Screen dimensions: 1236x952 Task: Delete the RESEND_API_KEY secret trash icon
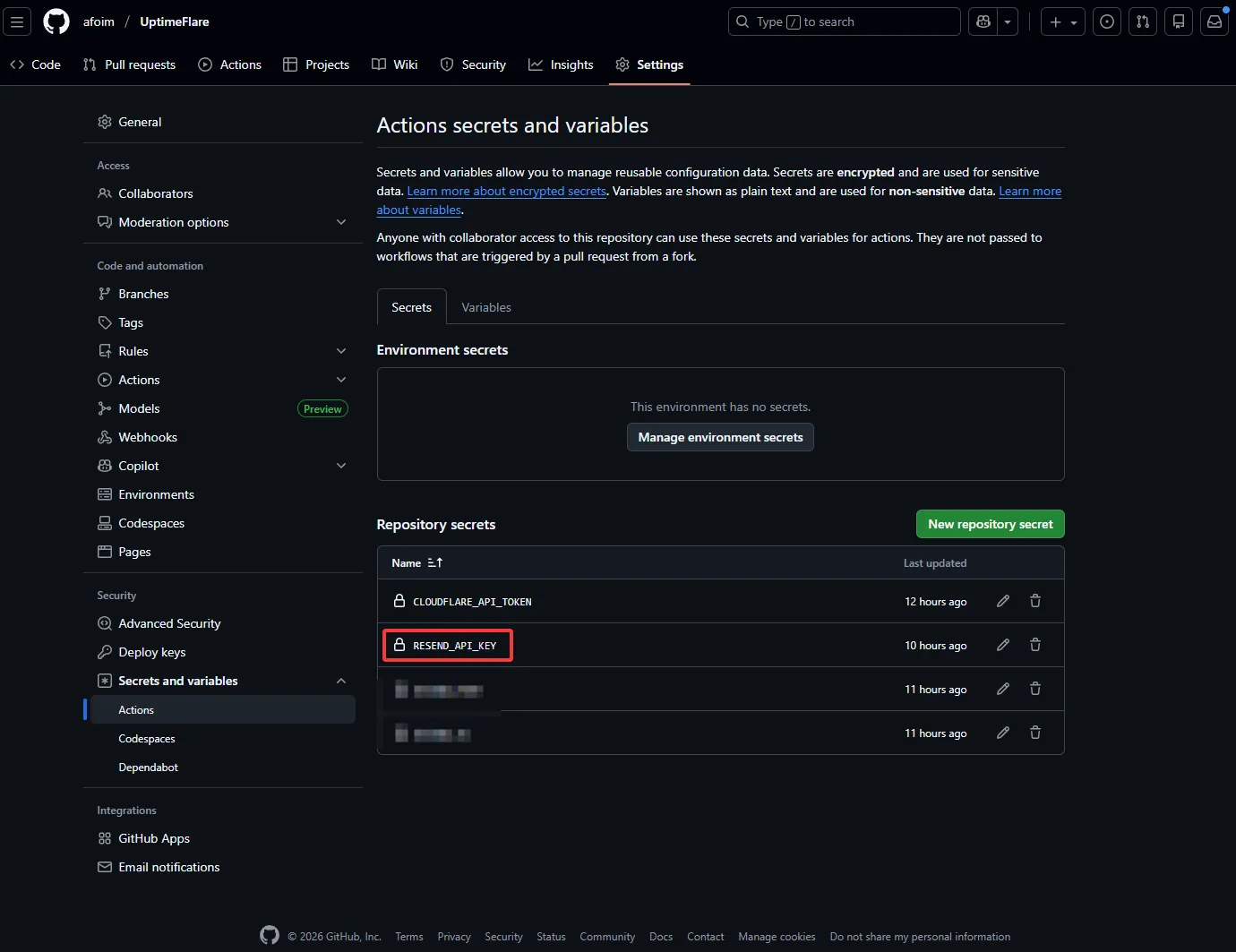pyautogui.click(x=1035, y=645)
